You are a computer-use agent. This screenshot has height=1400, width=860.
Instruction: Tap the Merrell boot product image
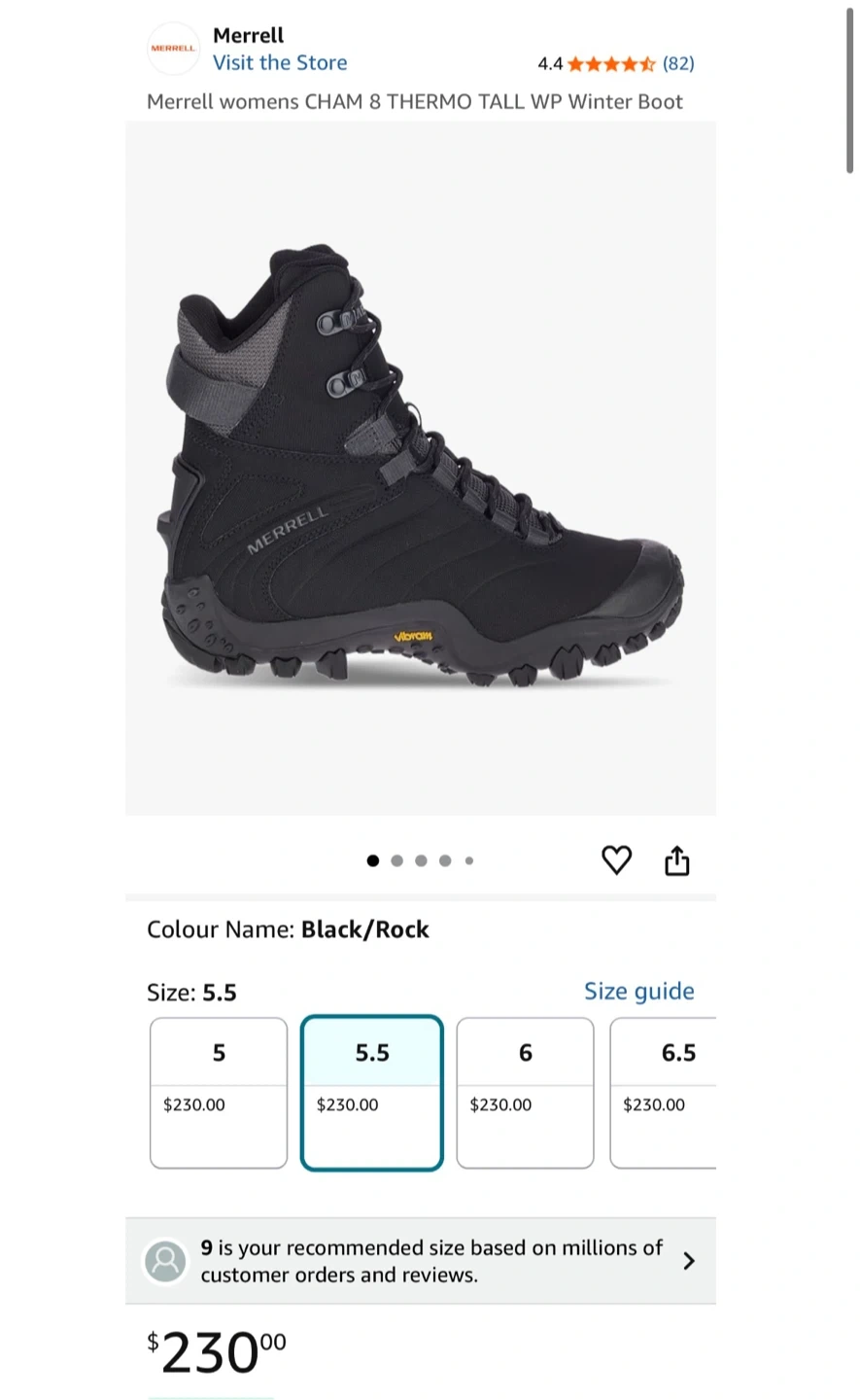click(x=421, y=467)
